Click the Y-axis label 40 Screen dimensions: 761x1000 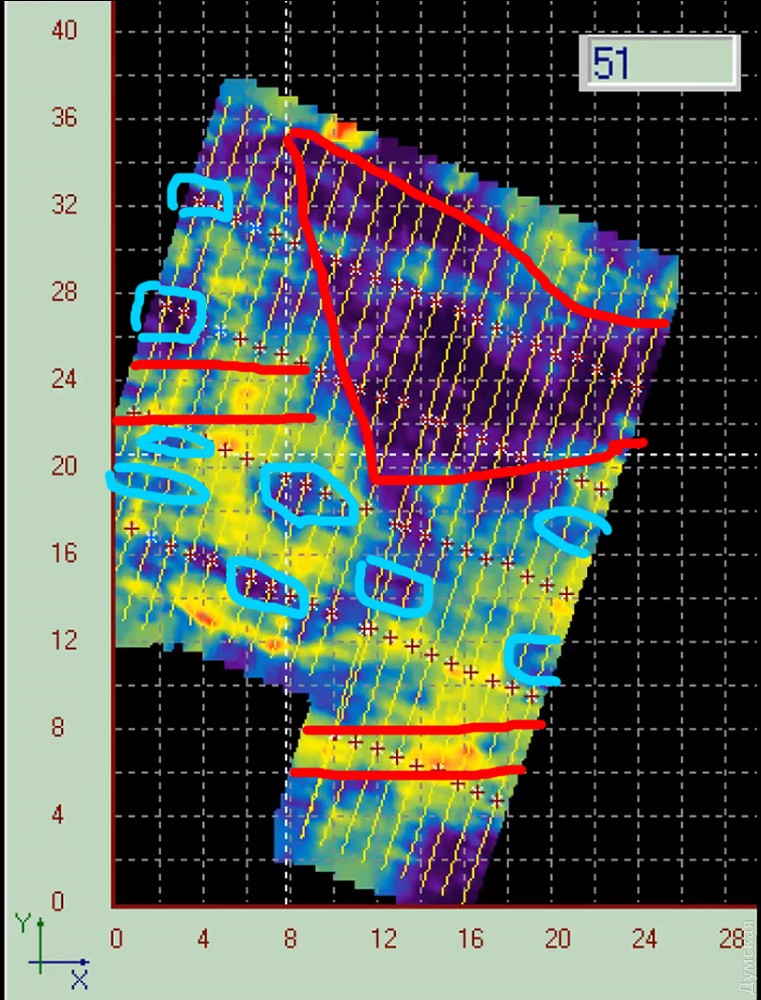(x=64, y=30)
